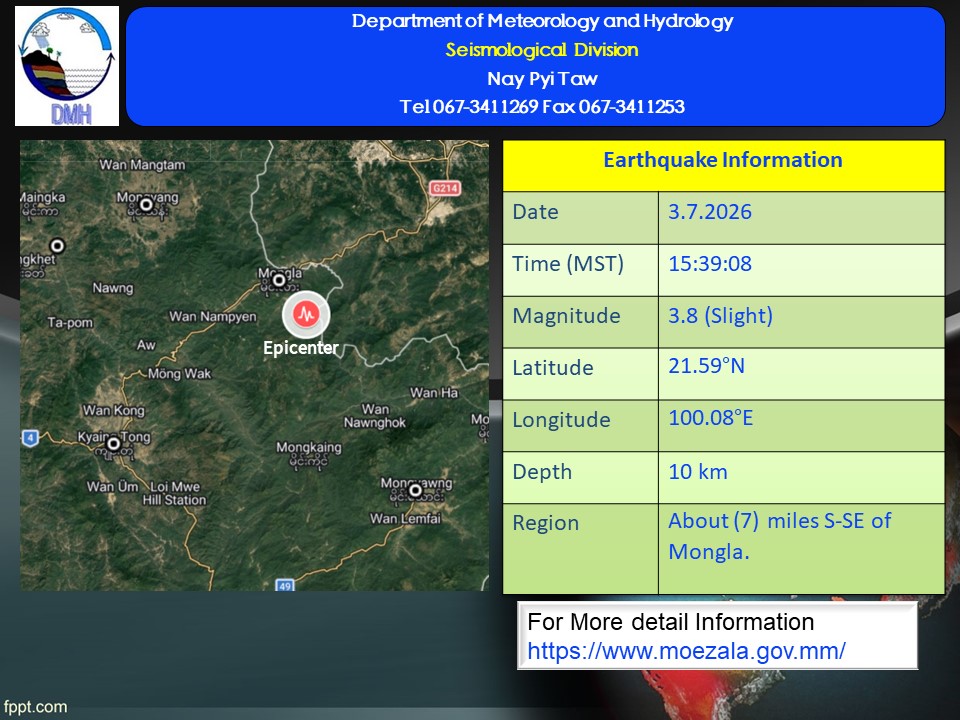This screenshot has width=960, height=720.
Task: Click the Mongyawng town marker
Action: click(416, 490)
